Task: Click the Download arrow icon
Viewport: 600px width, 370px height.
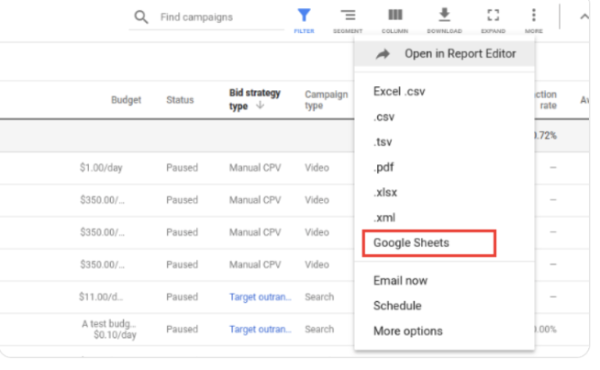Action: 444,15
